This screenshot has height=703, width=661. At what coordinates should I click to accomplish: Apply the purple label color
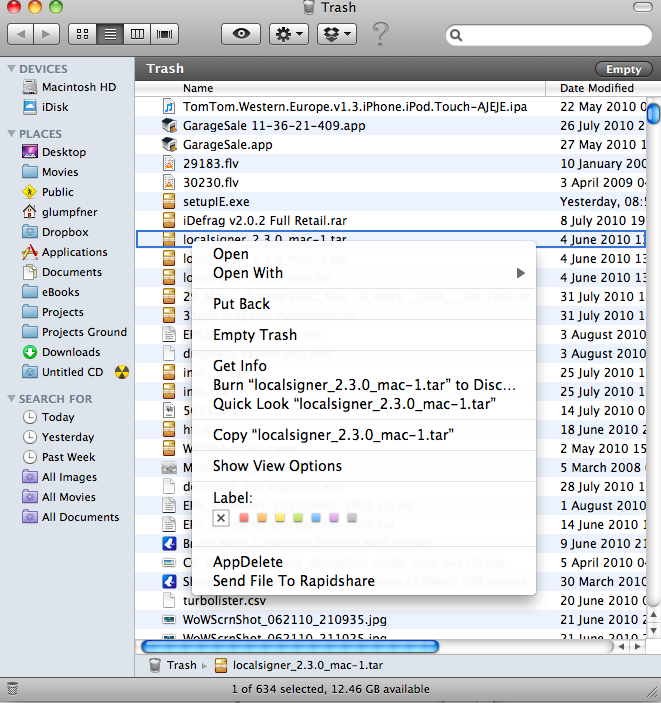[x=334, y=518]
